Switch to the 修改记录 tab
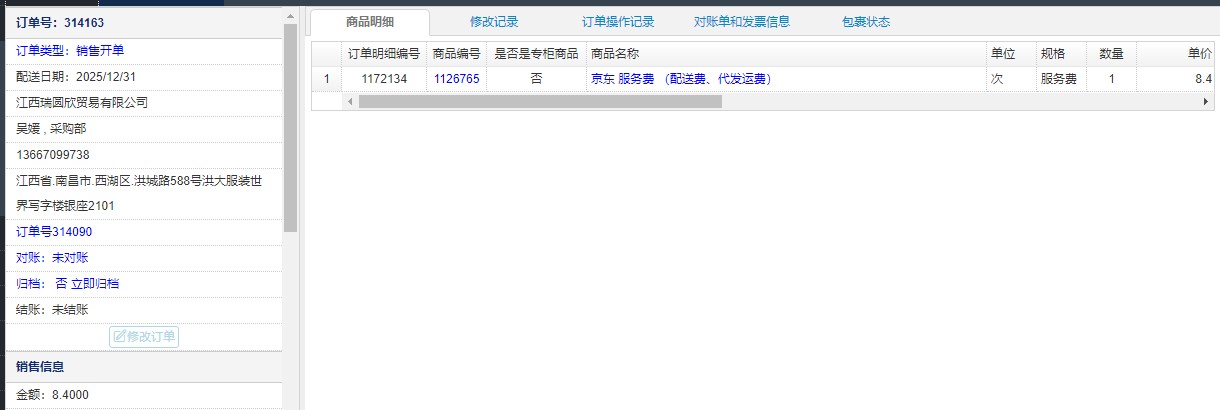This screenshot has height=410, width=1220. click(x=494, y=22)
